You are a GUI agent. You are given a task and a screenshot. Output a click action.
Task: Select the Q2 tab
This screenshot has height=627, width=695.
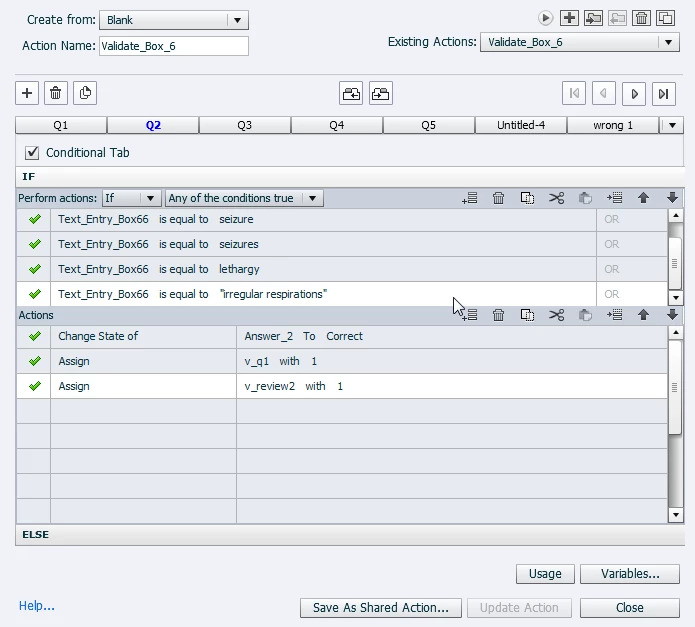point(153,125)
